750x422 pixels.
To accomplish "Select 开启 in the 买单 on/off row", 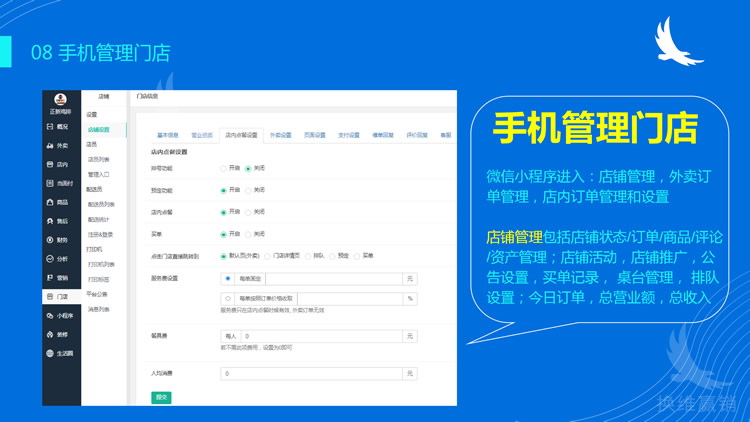I will 223,234.
